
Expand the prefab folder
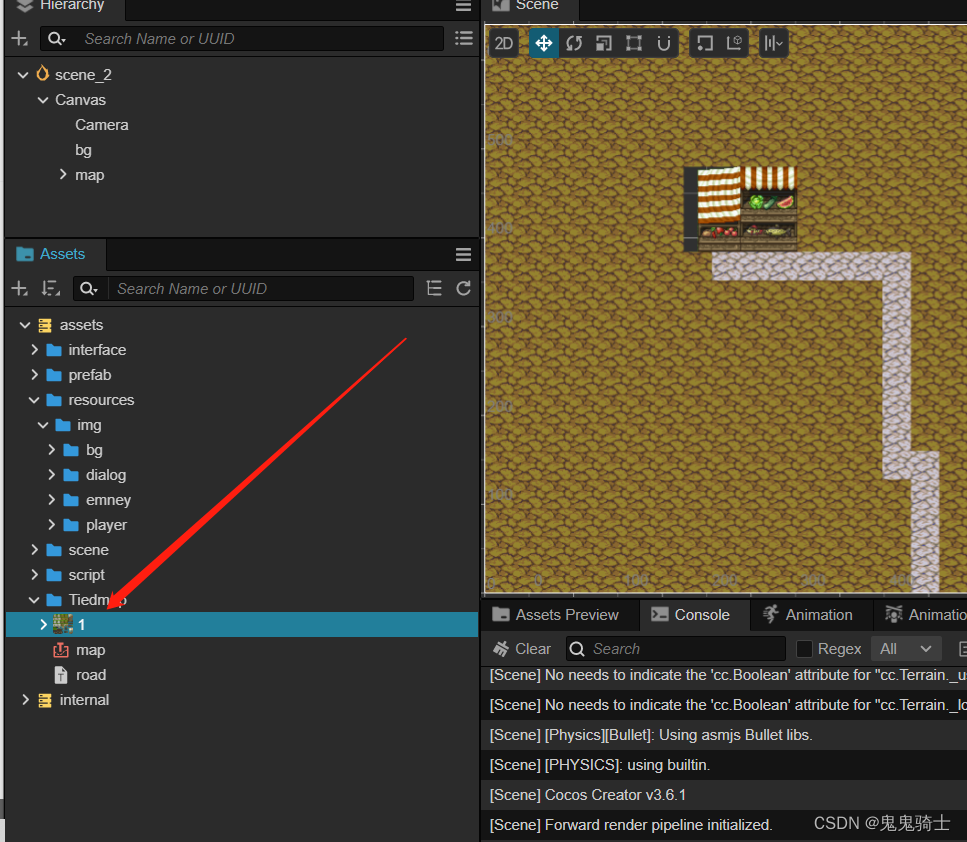point(35,375)
